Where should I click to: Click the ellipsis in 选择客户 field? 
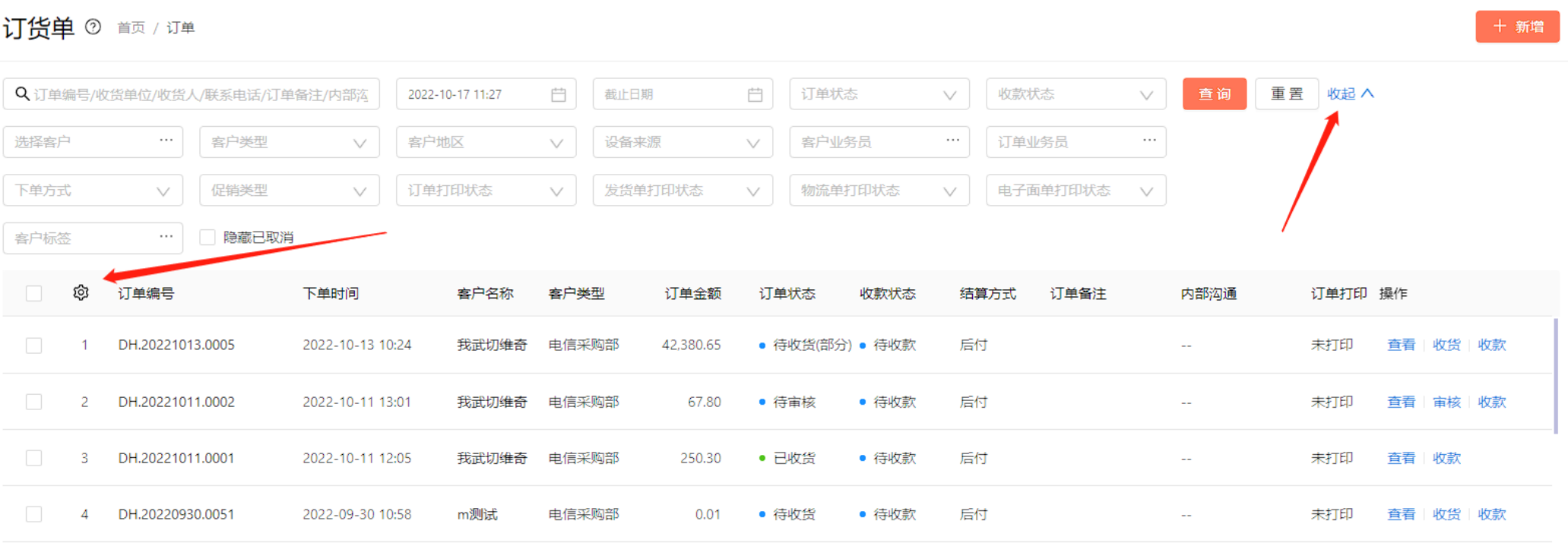166,140
